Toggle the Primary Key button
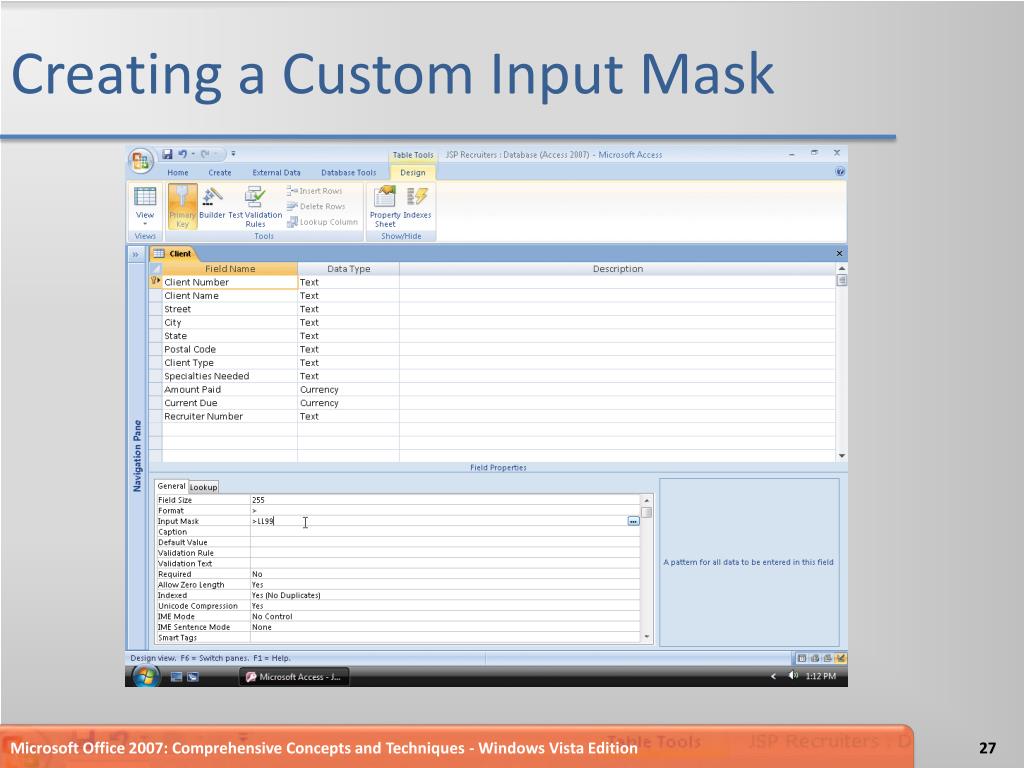The image size is (1024, 768). point(182,206)
